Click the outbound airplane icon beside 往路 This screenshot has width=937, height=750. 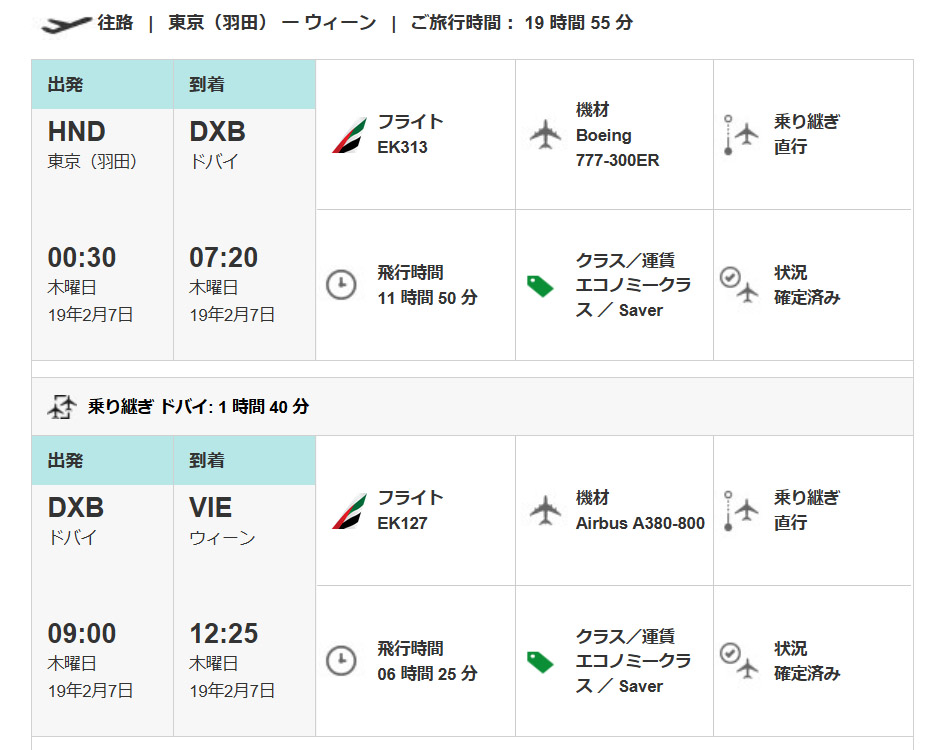tap(65, 25)
